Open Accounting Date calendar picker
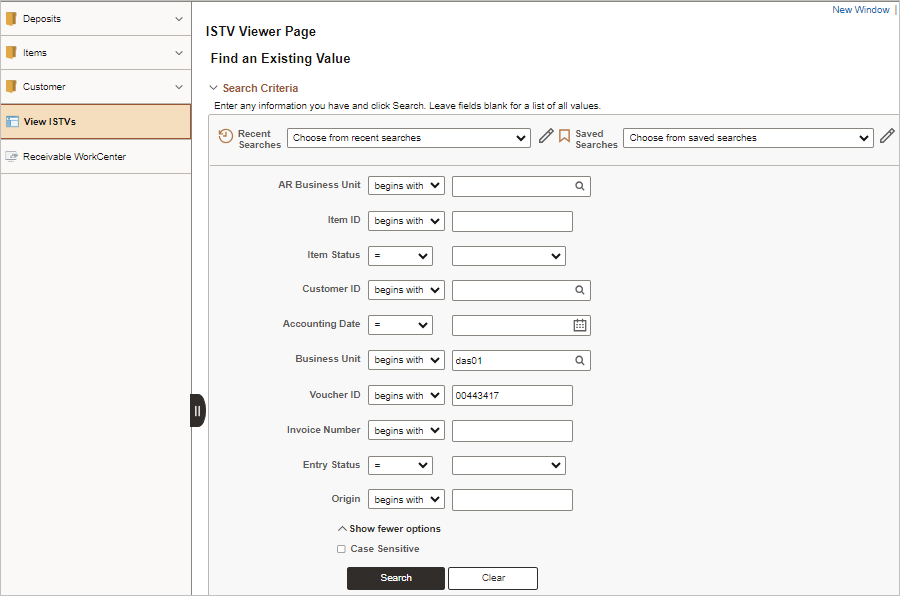 tap(580, 325)
